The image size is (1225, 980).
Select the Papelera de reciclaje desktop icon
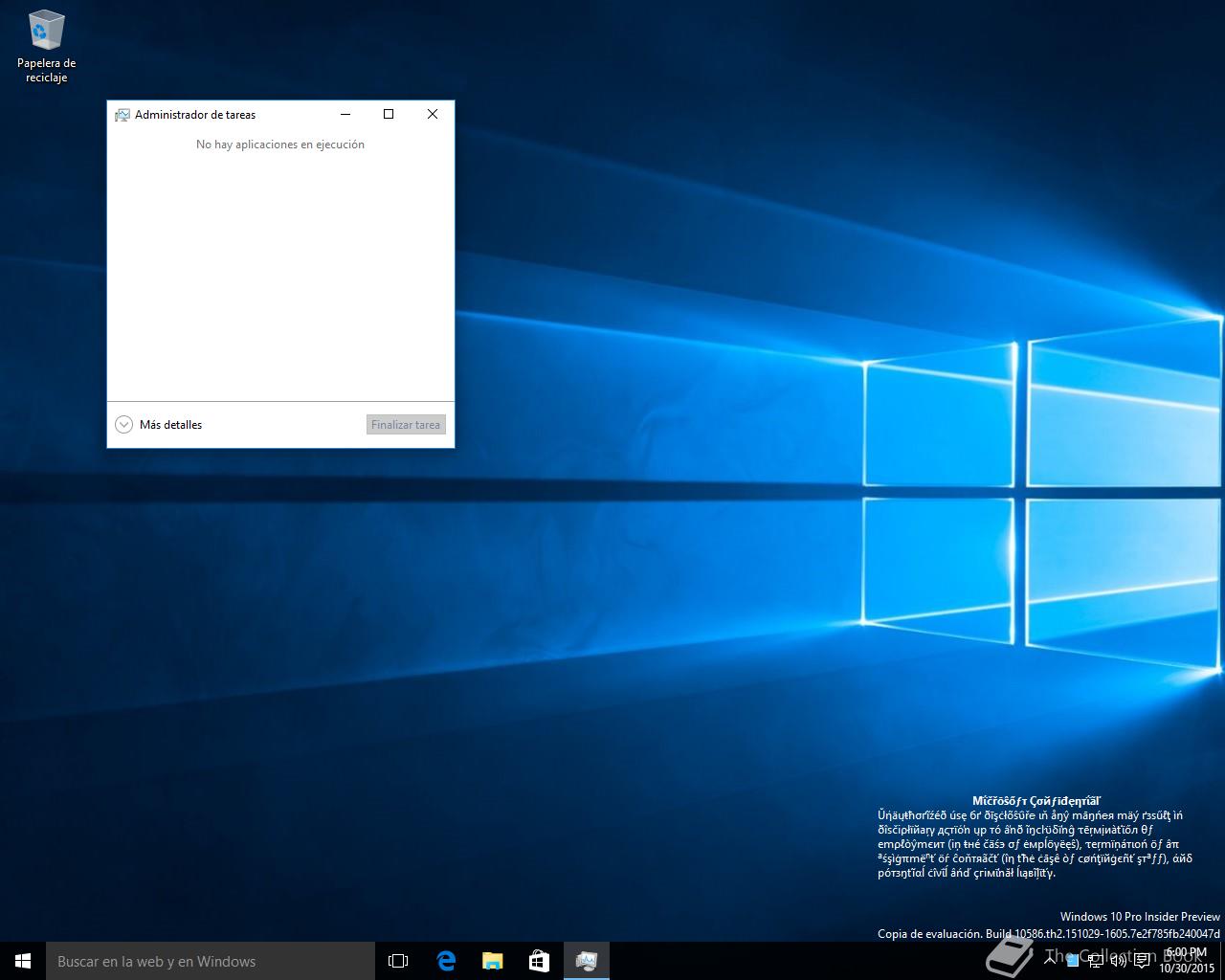pos(46,46)
